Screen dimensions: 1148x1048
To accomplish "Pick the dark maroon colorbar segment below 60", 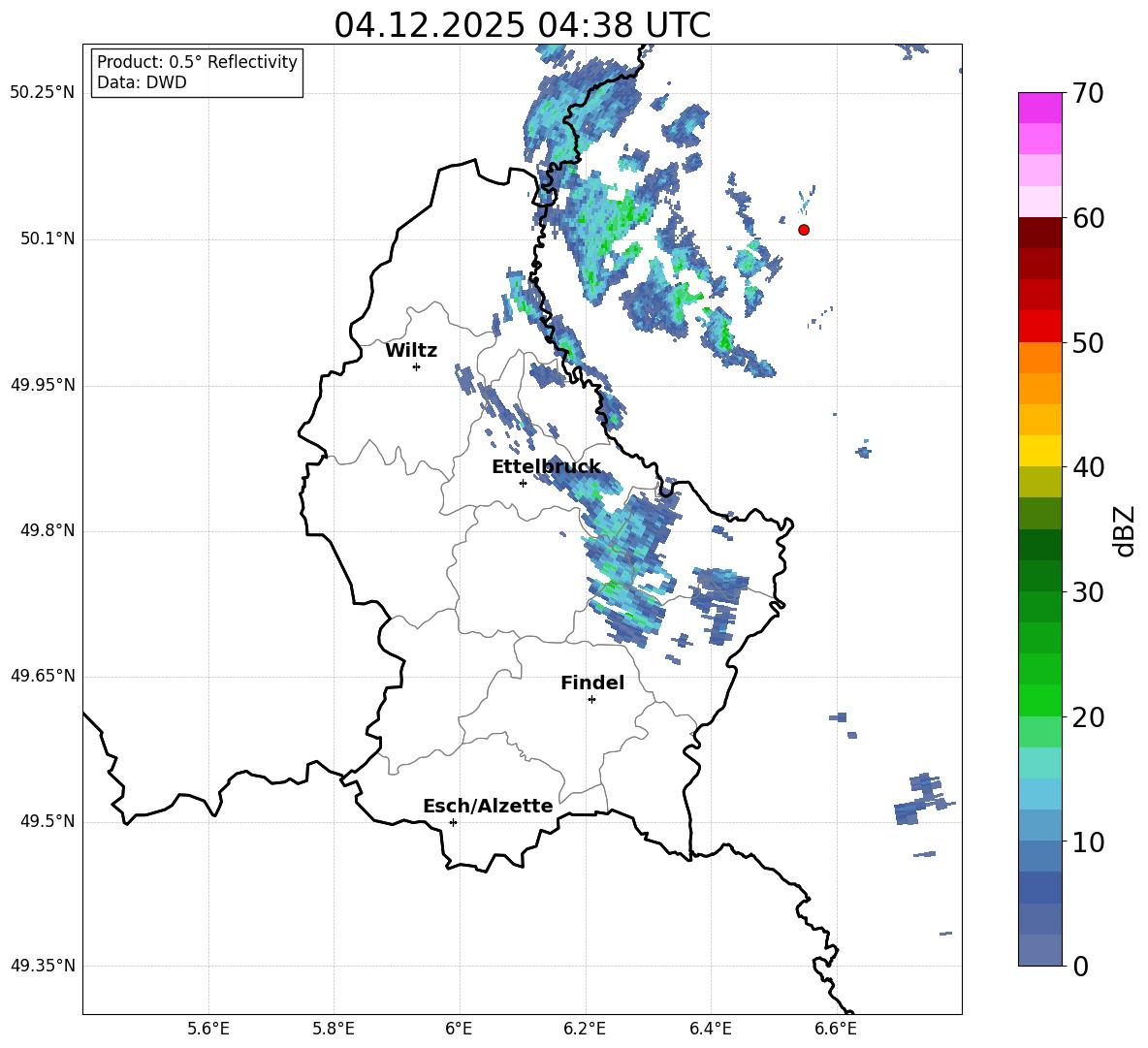I will point(1039,233).
